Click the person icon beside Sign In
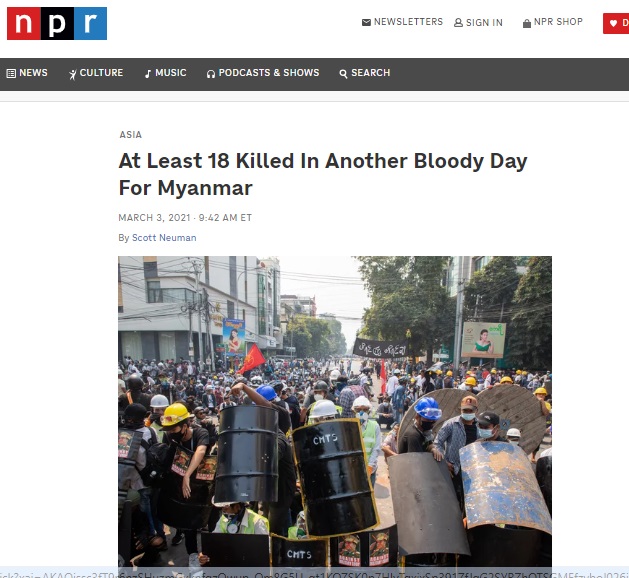 [x=458, y=23]
